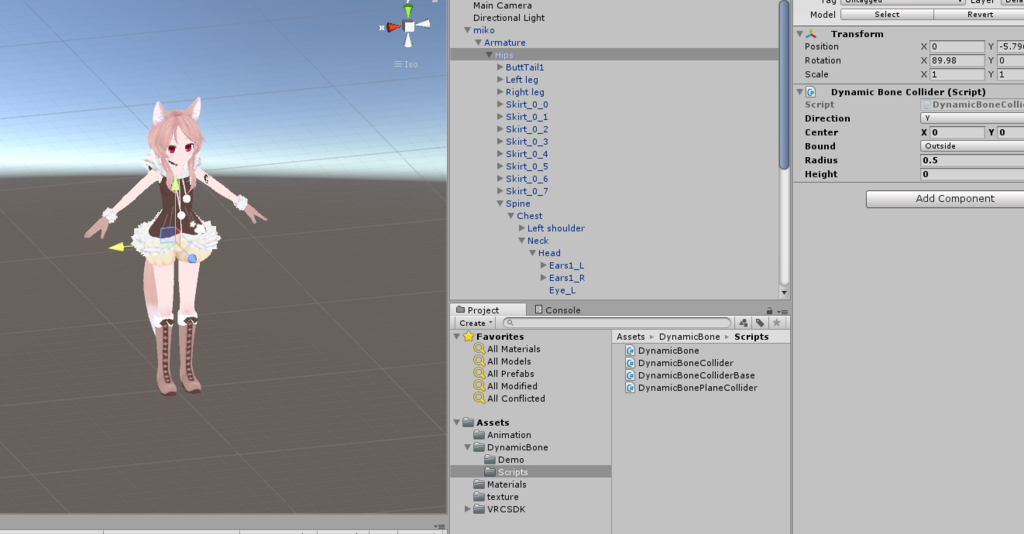Viewport: 1024px width, 534px height.
Task: Switch to the Project tab
Action: tap(488, 310)
